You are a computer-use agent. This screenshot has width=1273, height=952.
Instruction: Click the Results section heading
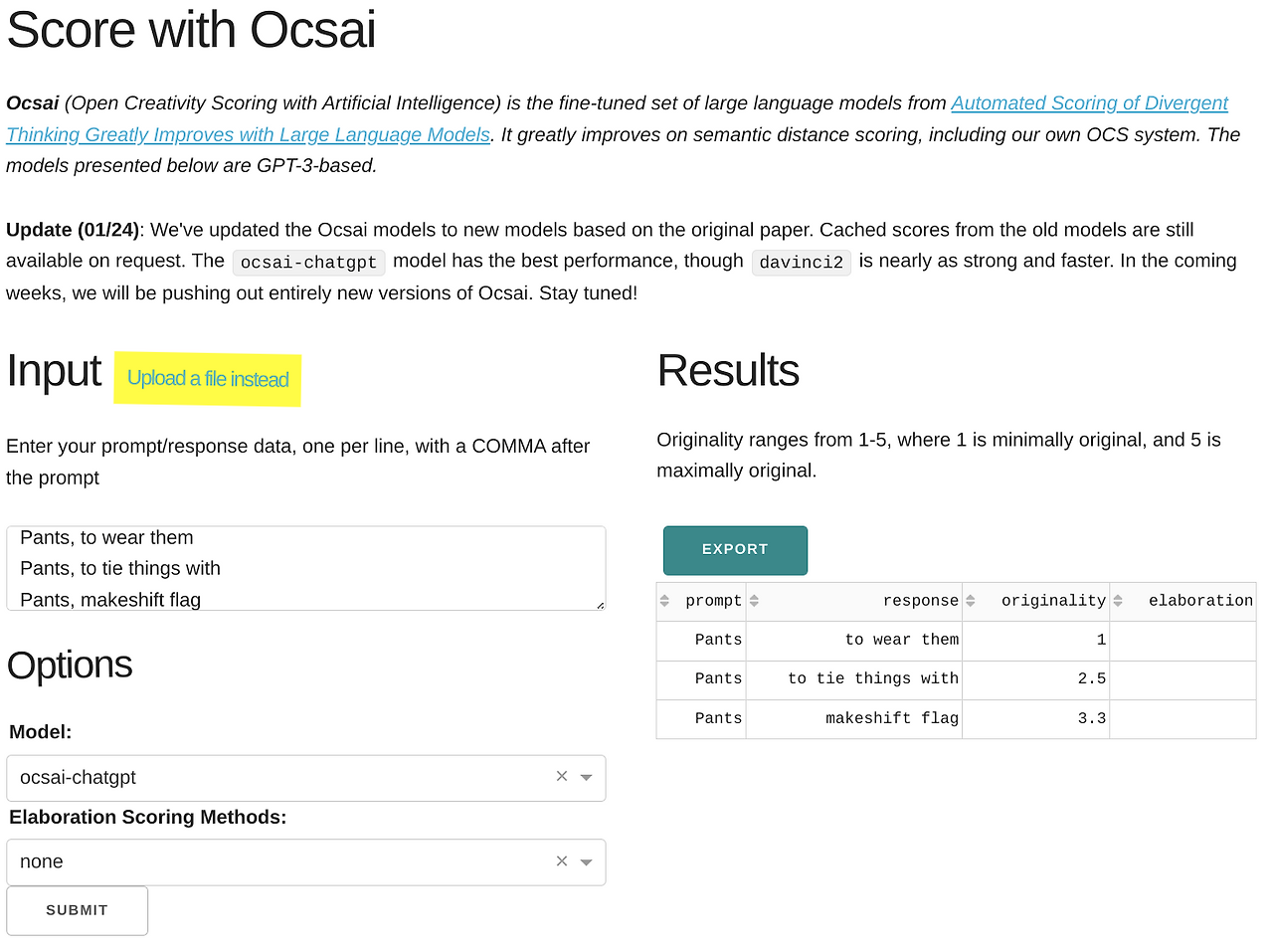click(x=728, y=371)
